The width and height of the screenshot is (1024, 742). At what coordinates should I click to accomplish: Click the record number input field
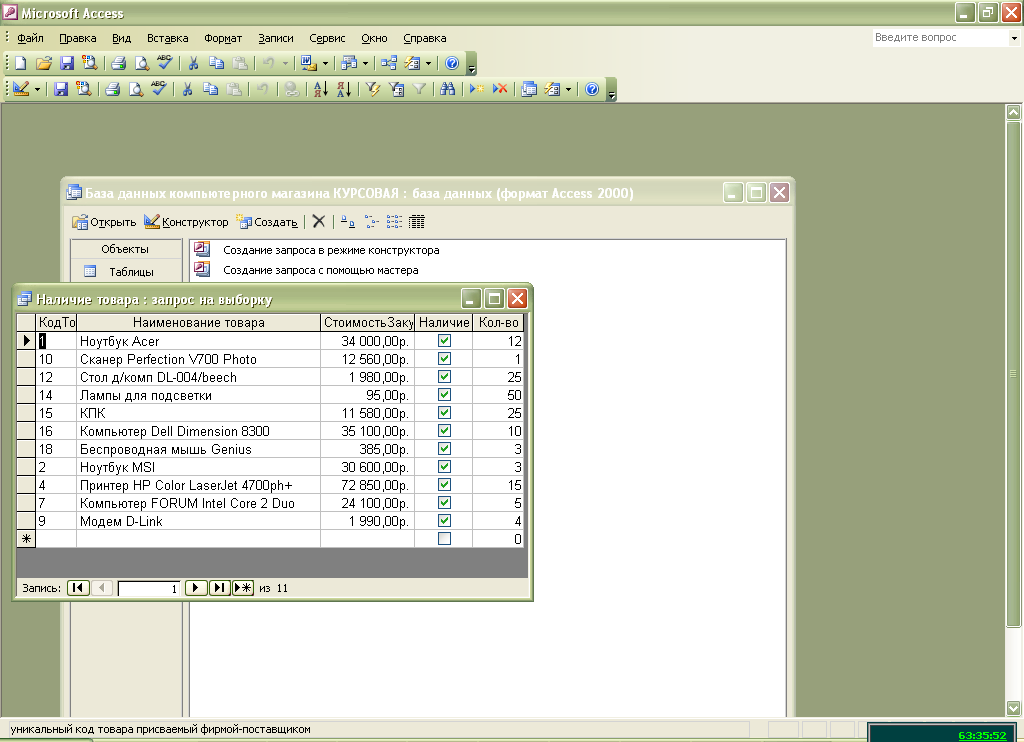point(148,589)
